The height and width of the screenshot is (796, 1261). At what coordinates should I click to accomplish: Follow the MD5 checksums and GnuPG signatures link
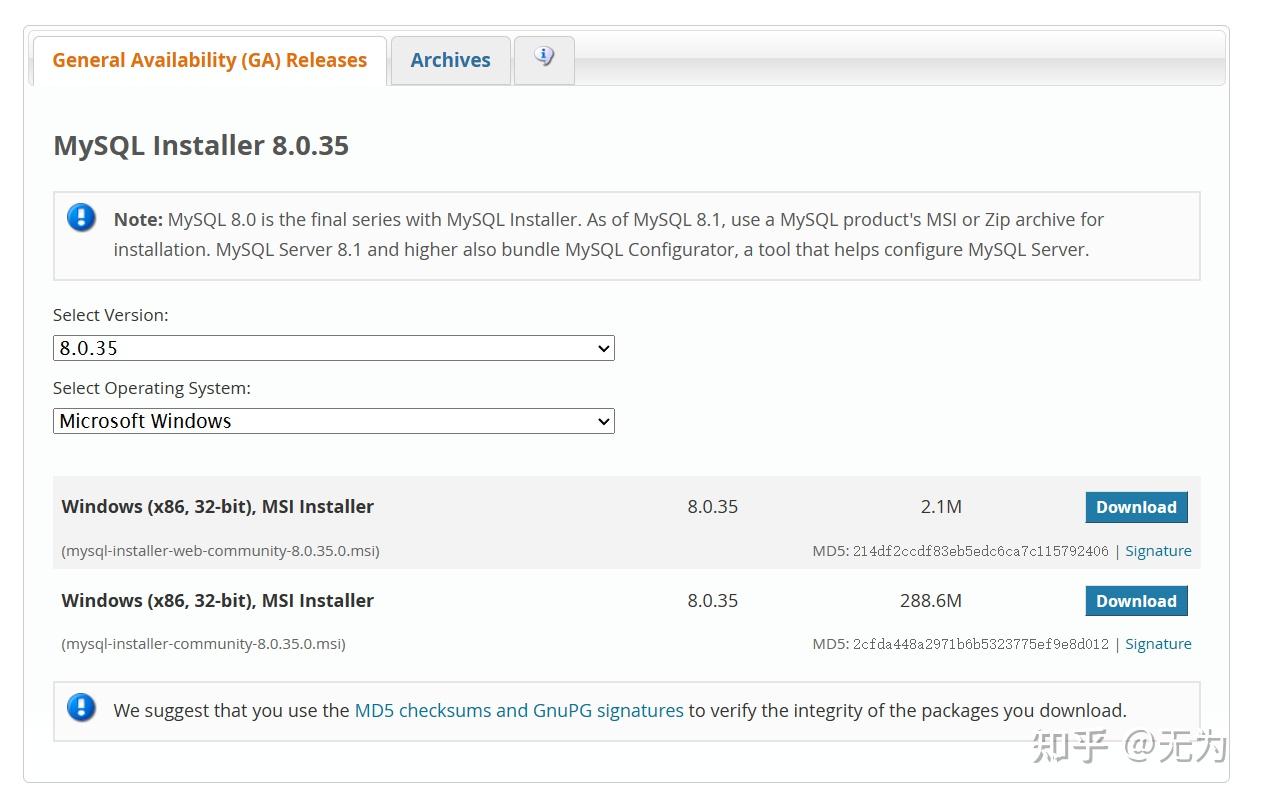(x=519, y=710)
